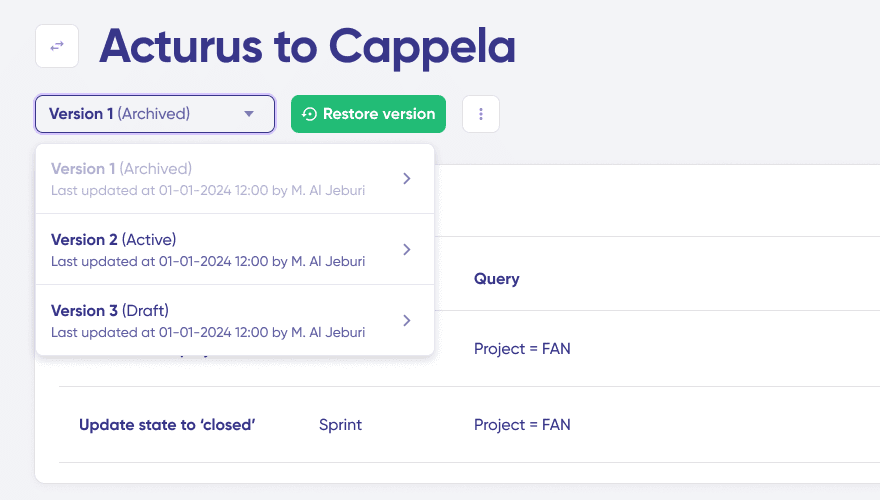Click the chevron arrow on Version 2 row
The image size is (880, 500).
point(406,250)
